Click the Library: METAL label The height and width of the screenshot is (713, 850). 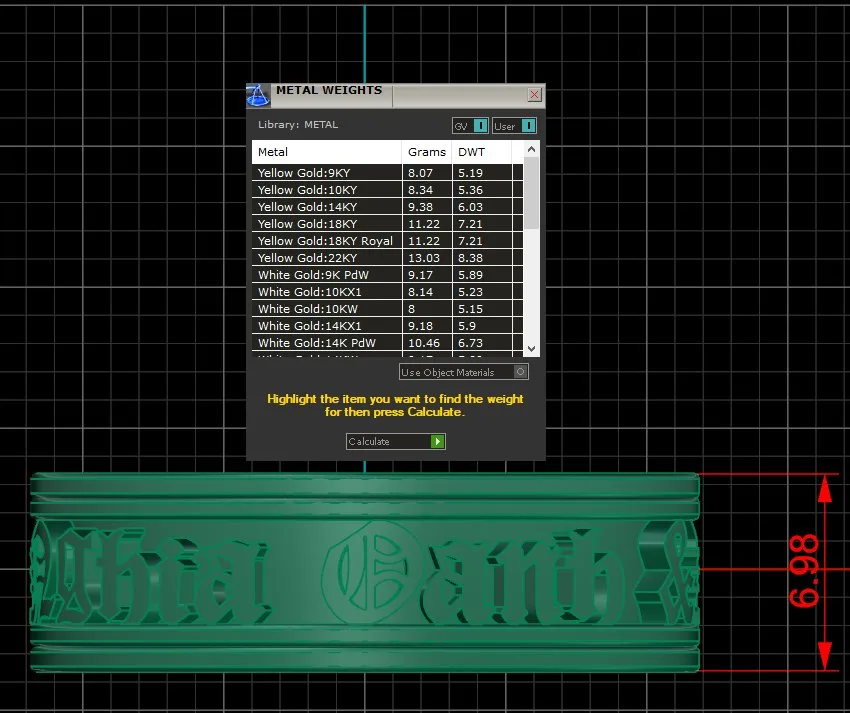(298, 124)
